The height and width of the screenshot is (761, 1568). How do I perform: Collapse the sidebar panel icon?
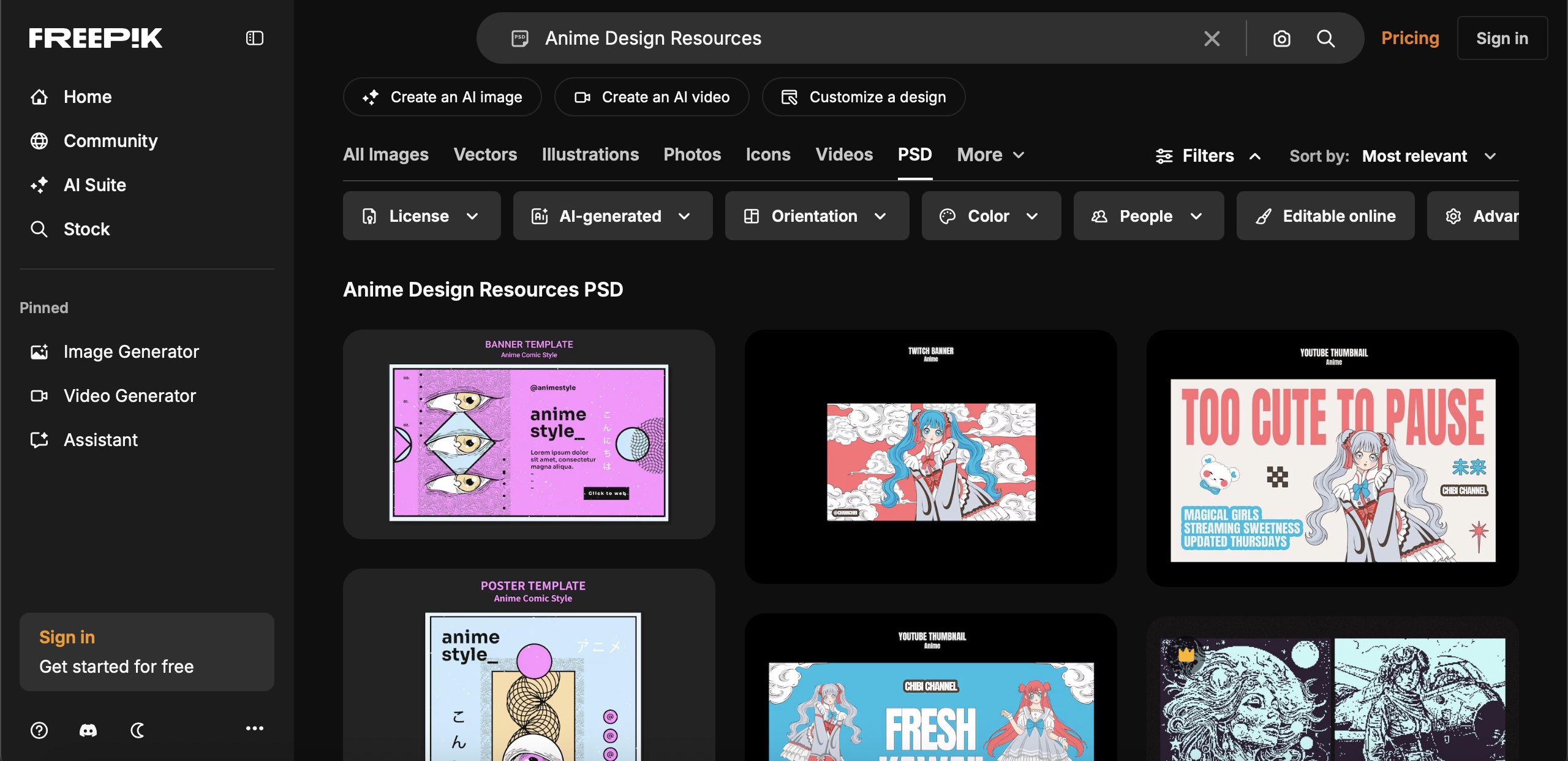255,38
